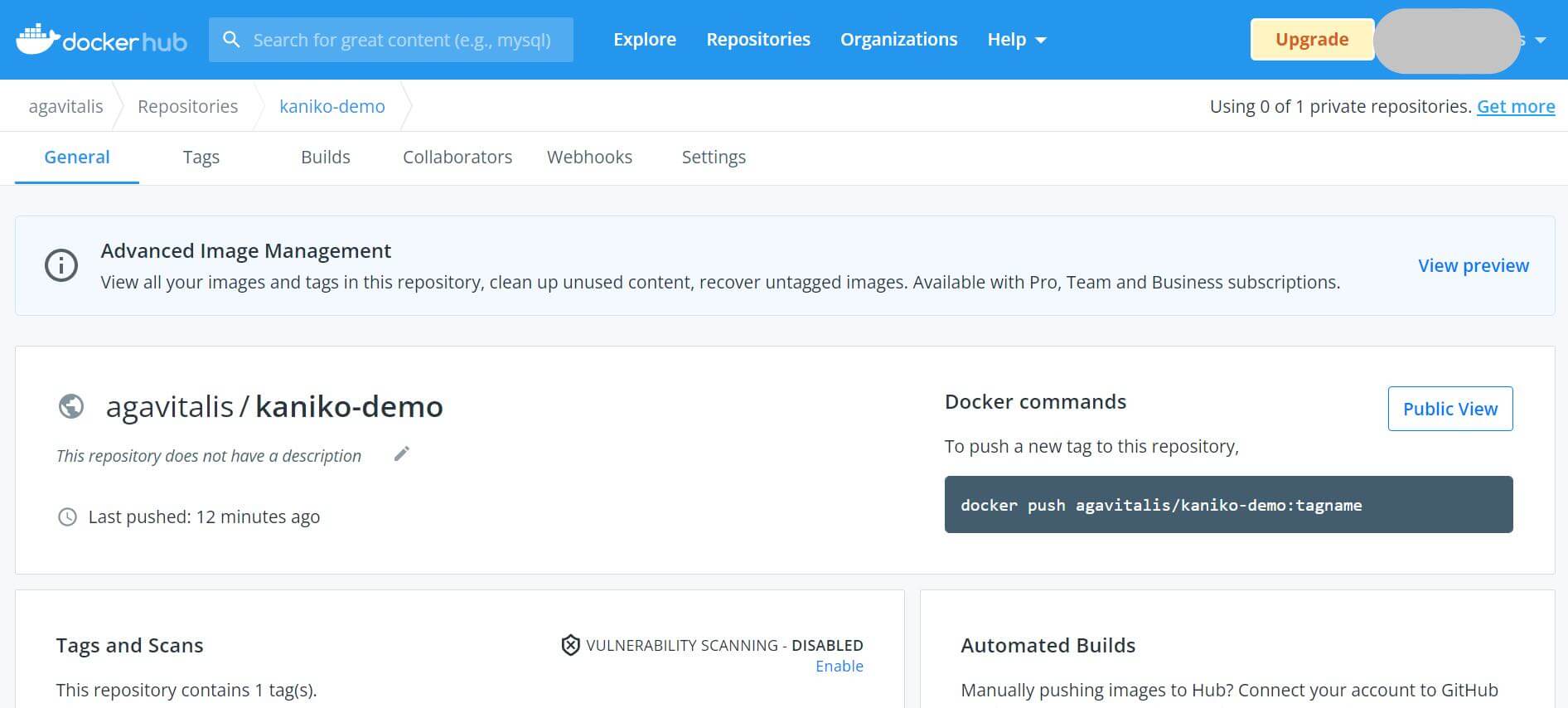The height and width of the screenshot is (708, 1568).
Task: Go to Repositories in top navigation
Action: click(x=758, y=40)
